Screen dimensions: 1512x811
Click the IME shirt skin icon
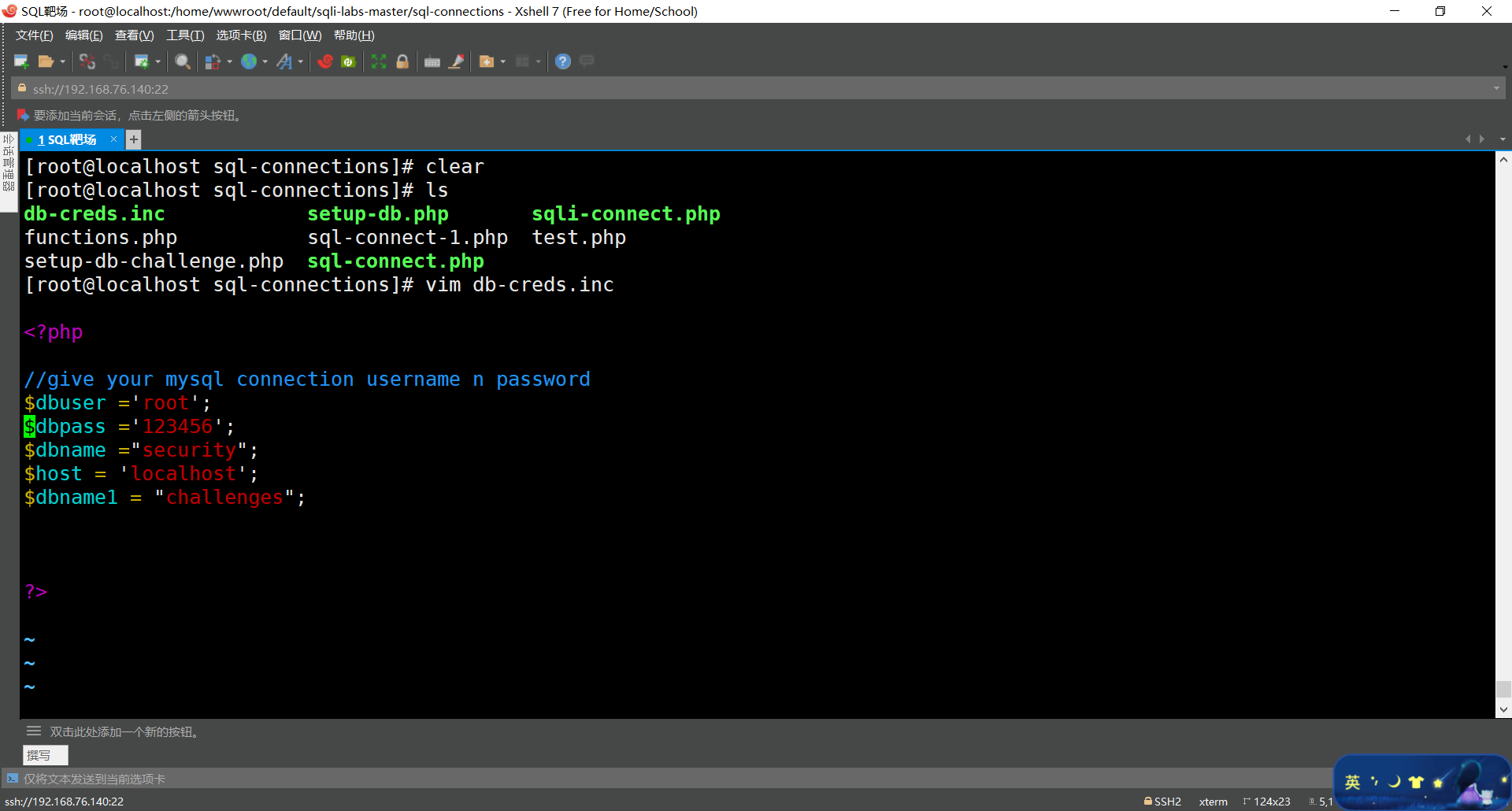pos(1416,782)
